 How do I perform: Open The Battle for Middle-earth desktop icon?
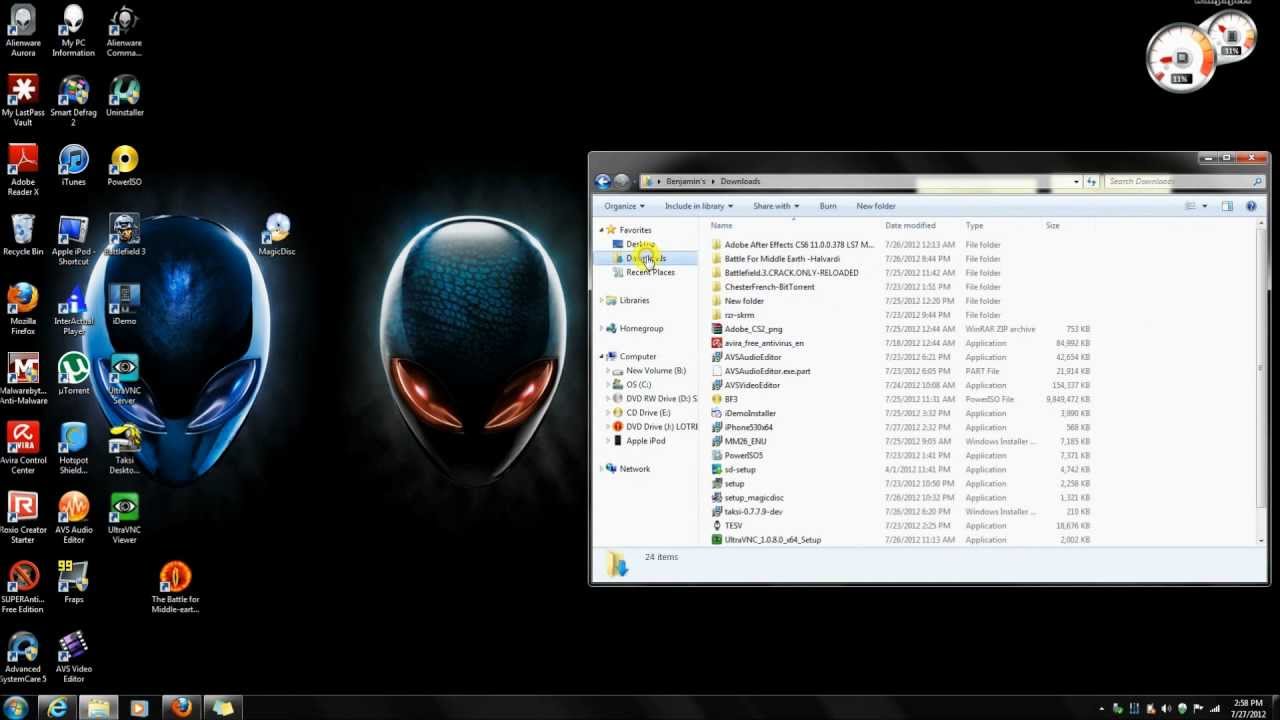pos(175,588)
